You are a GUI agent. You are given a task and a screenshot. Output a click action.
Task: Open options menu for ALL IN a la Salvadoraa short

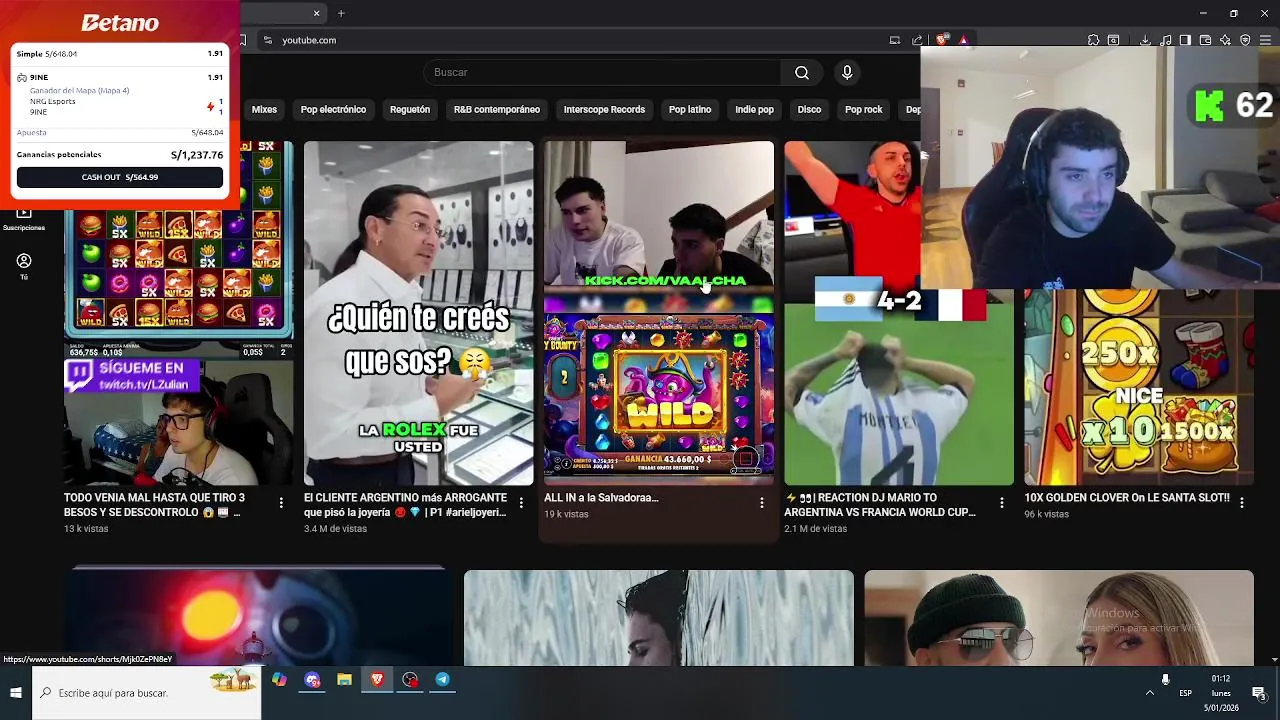pos(761,503)
